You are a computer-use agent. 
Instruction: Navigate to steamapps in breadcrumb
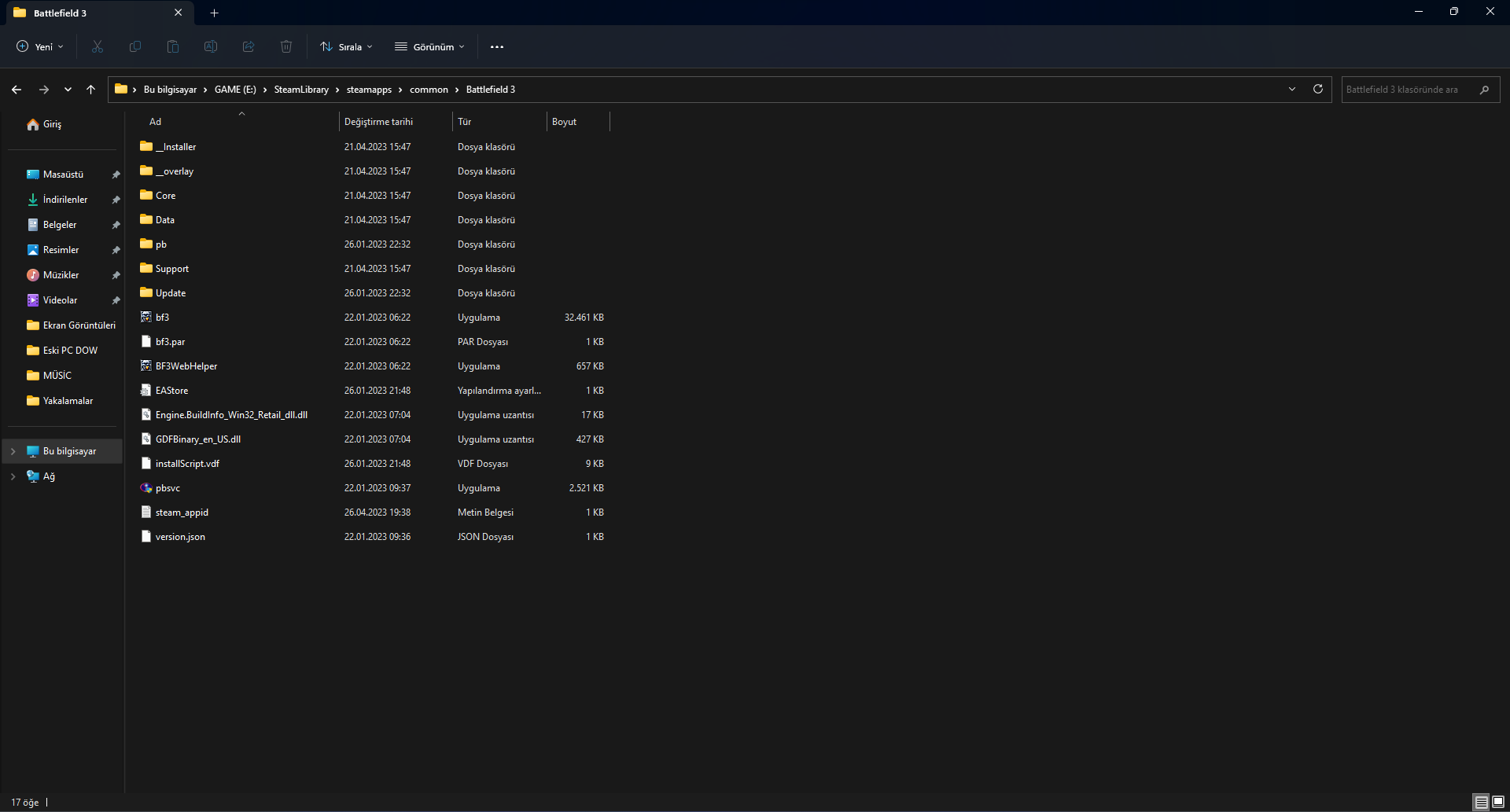click(x=369, y=90)
